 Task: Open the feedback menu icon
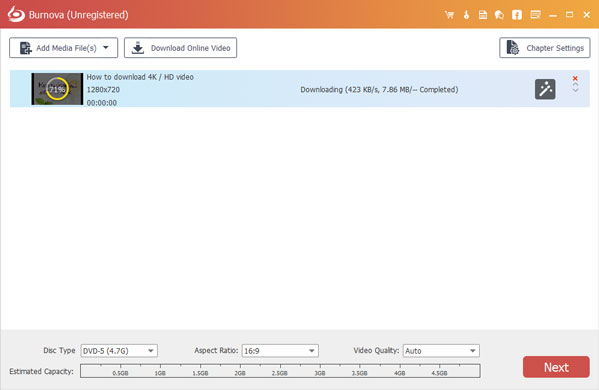(x=536, y=15)
